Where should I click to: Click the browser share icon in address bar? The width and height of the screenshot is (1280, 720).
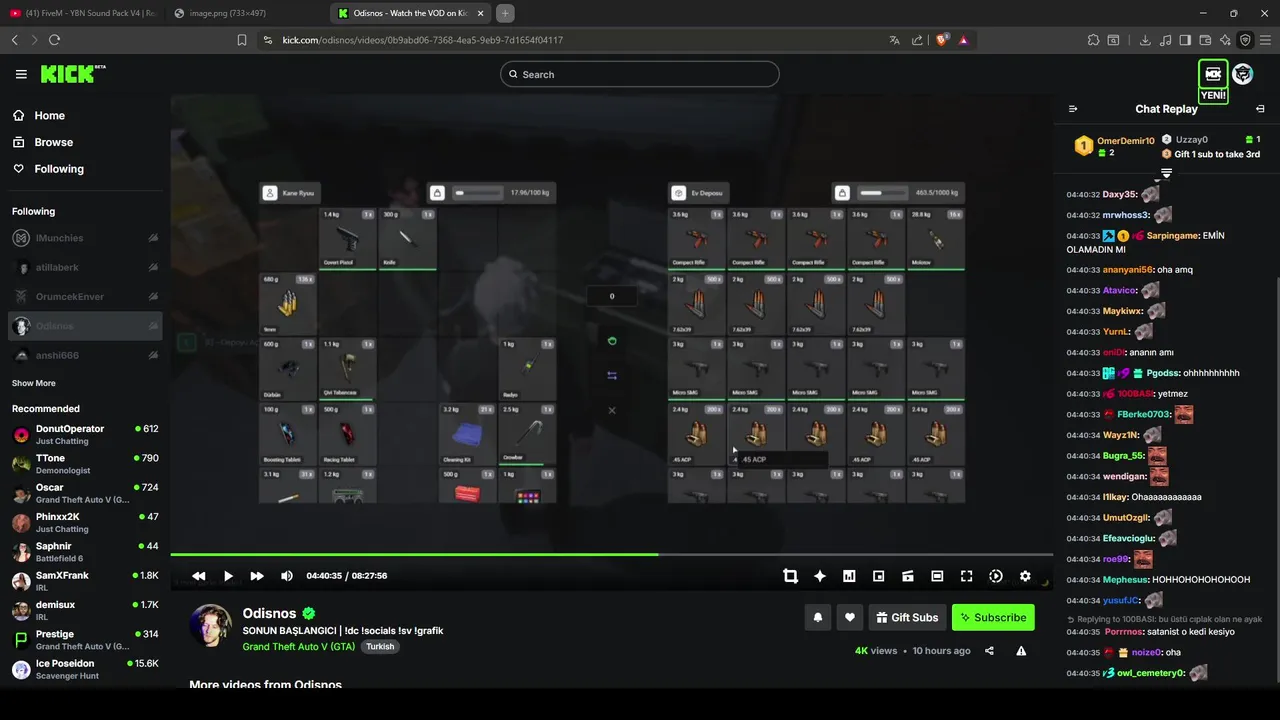[917, 40]
